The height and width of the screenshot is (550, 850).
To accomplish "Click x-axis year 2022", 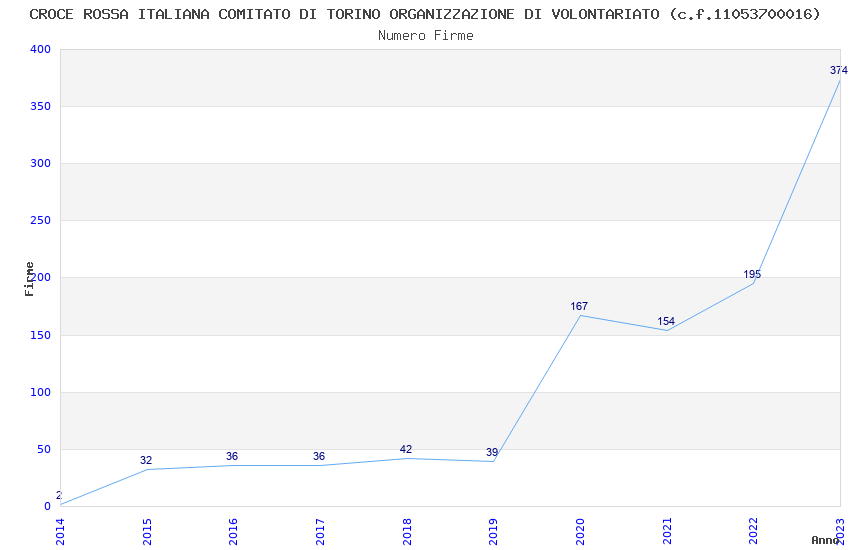I will (x=754, y=532).
